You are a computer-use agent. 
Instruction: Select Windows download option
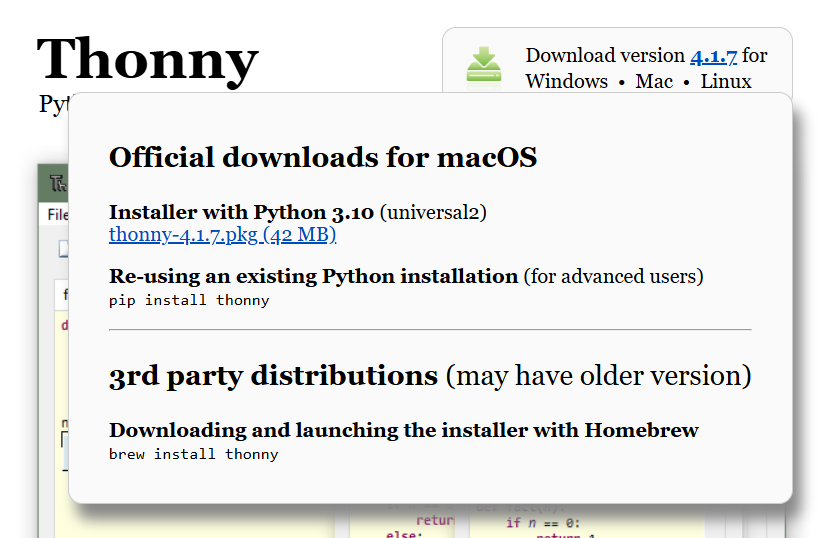coord(566,82)
